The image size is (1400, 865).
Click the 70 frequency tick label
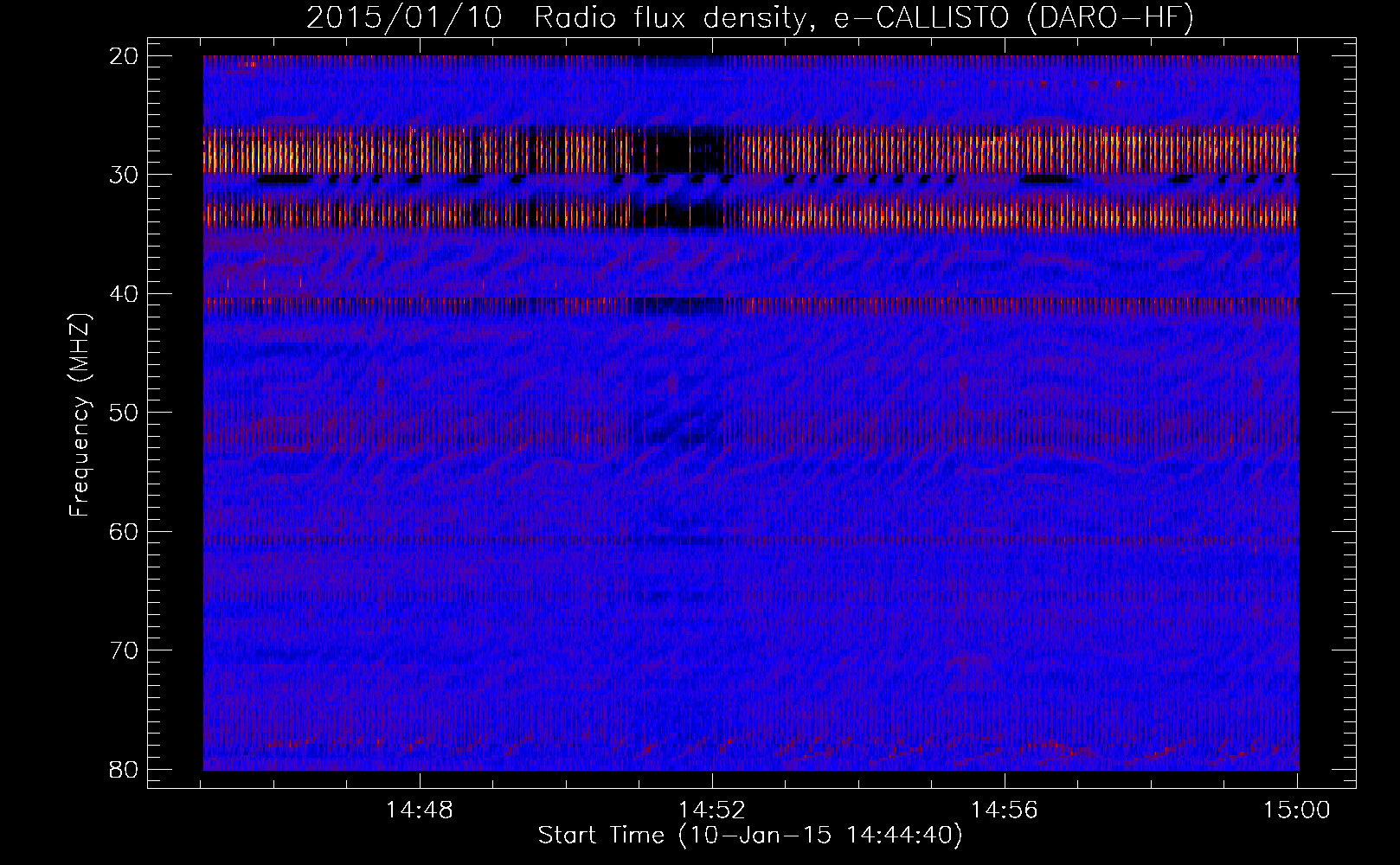(124, 650)
